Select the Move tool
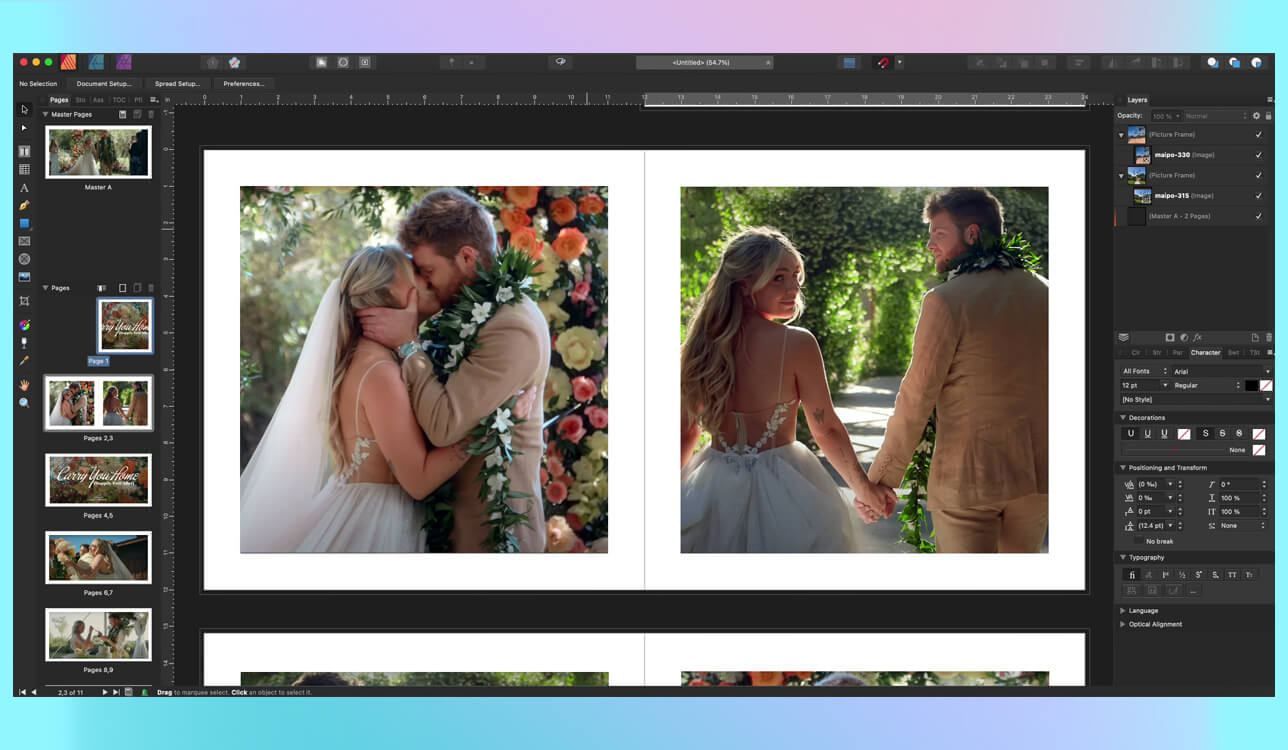The image size is (1288, 750). click(24, 110)
